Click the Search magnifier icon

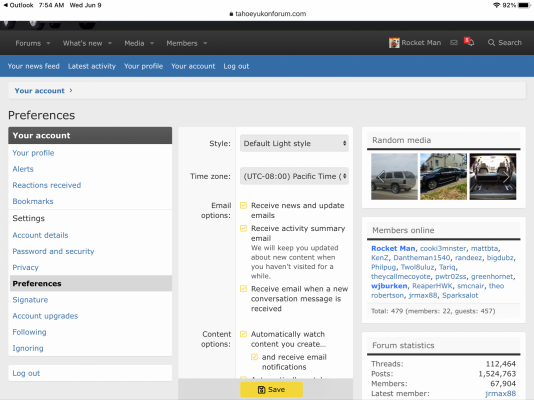(x=491, y=43)
